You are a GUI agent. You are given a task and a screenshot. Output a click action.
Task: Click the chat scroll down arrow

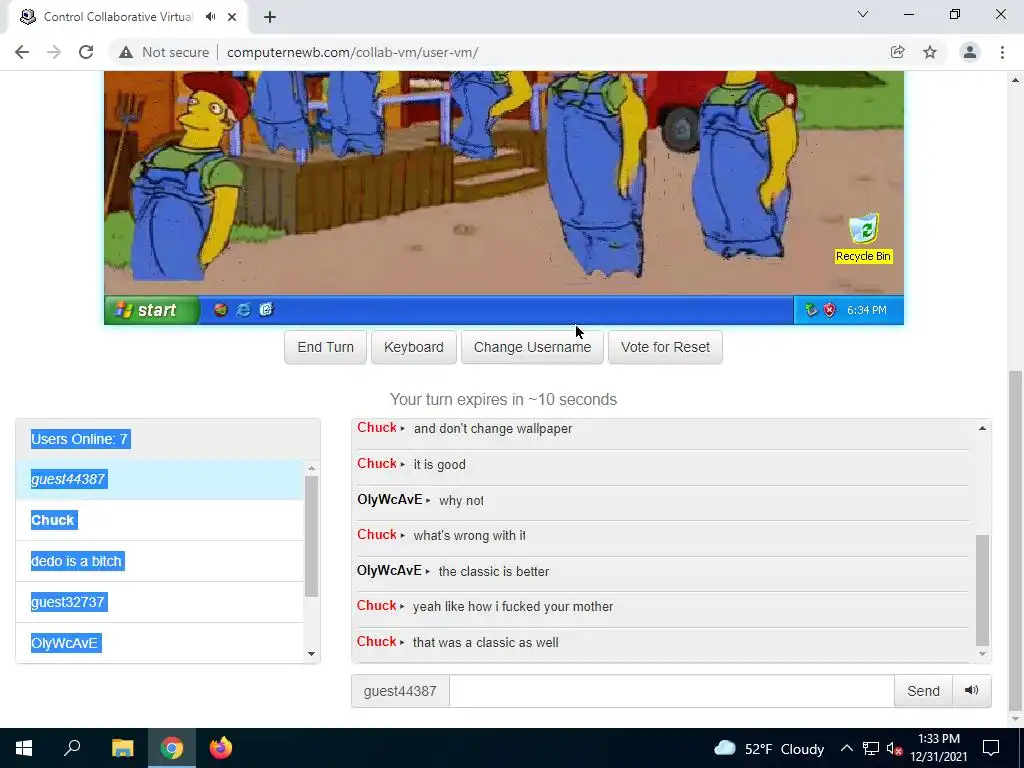[x=982, y=654]
